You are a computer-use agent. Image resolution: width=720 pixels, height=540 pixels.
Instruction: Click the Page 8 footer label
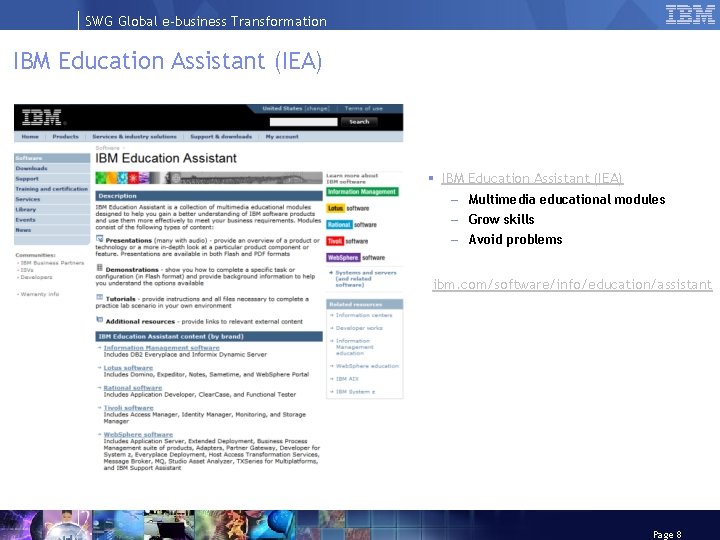(x=667, y=534)
